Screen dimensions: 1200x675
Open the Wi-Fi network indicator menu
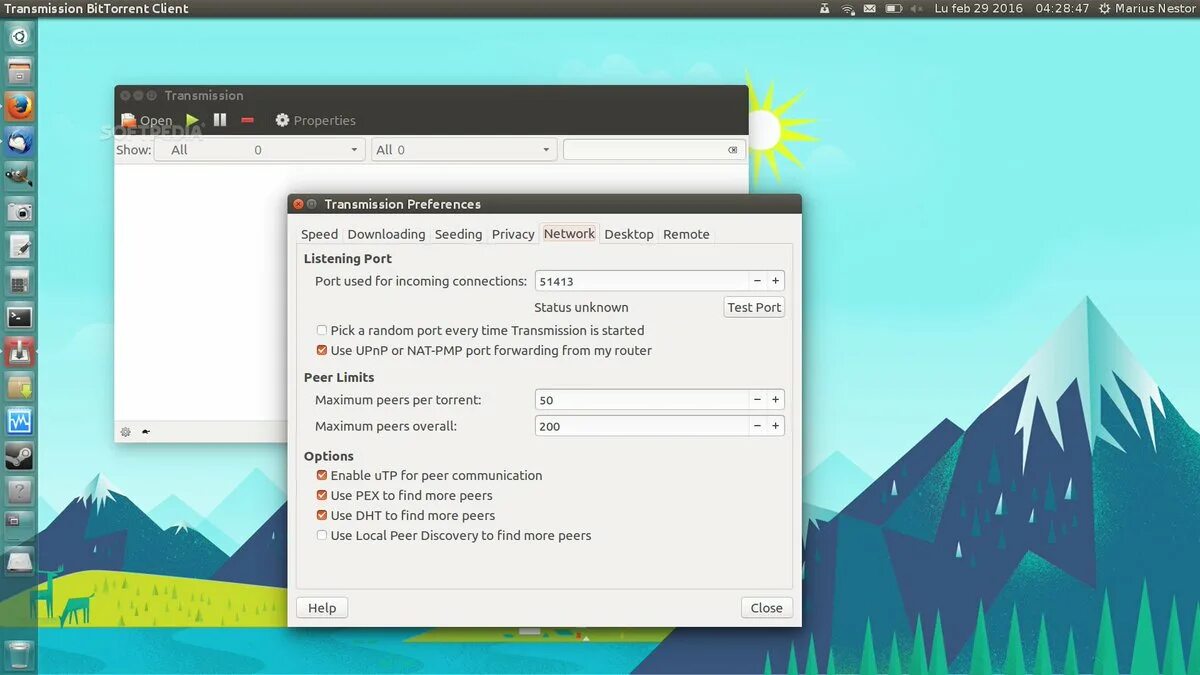point(848,8)
